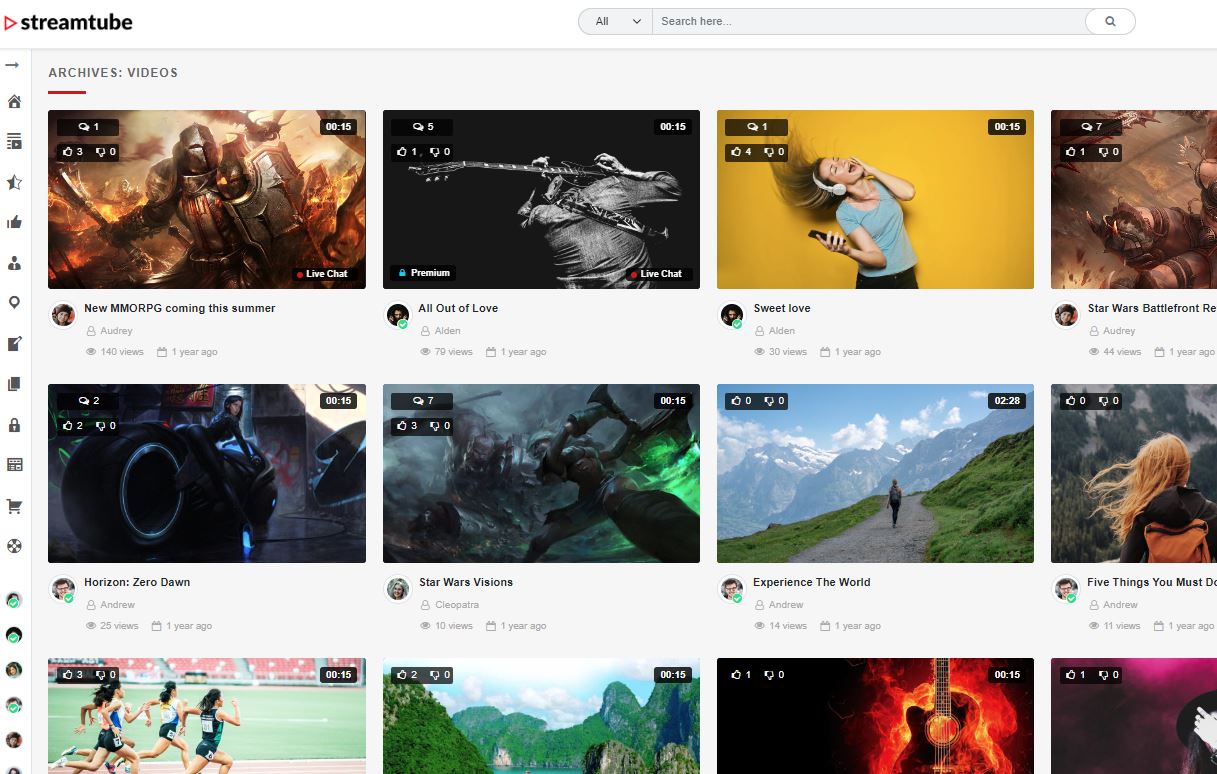Open the All Out of Love title link

click(458, 308)
